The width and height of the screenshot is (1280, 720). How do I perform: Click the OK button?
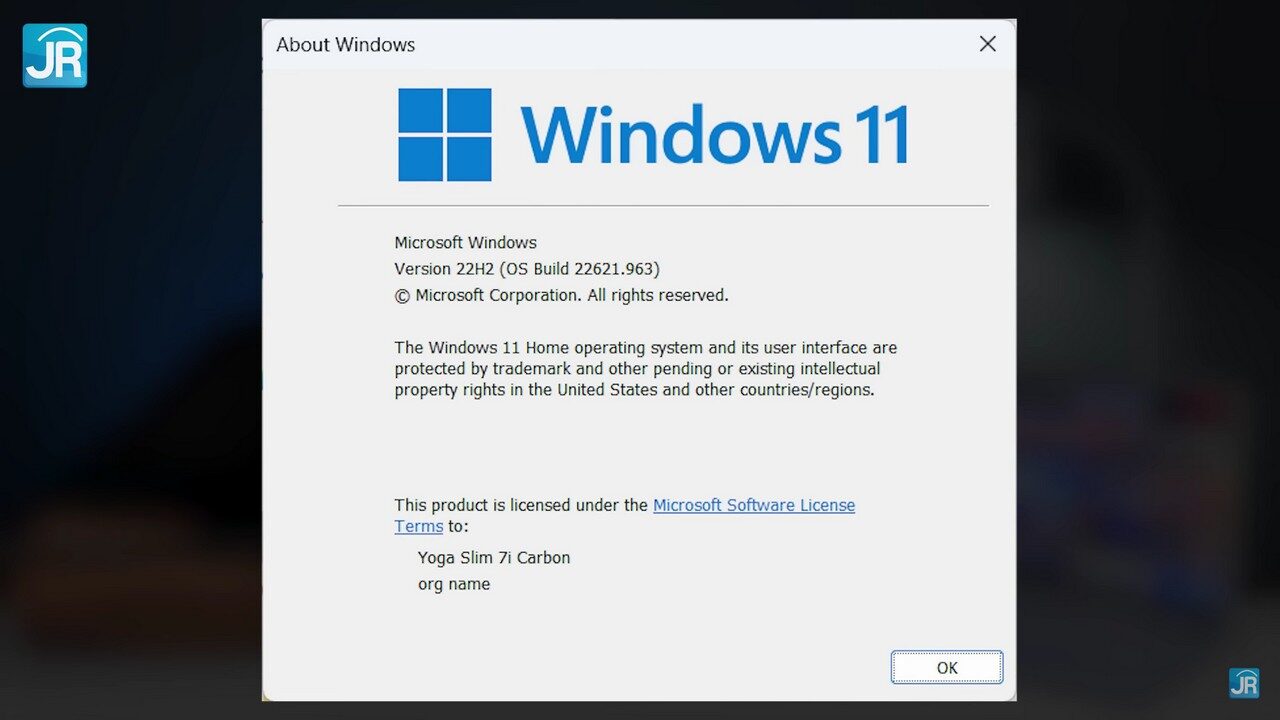click(x=946, y=668)
